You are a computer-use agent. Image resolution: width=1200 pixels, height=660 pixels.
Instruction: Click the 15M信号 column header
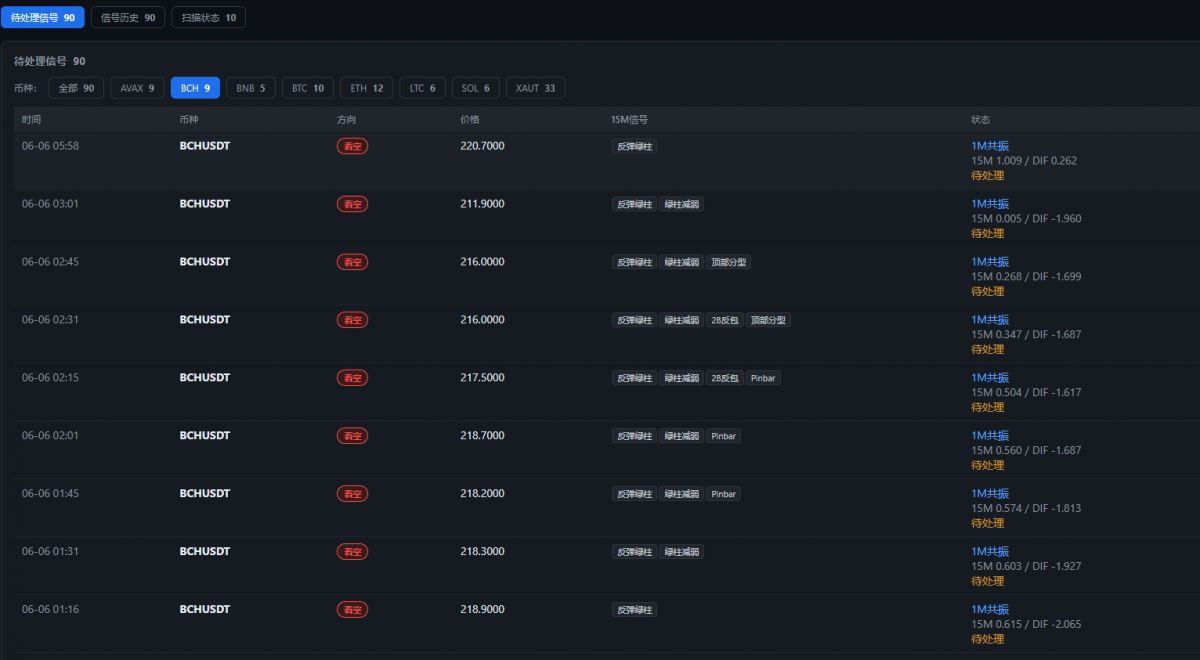point(630,119)
